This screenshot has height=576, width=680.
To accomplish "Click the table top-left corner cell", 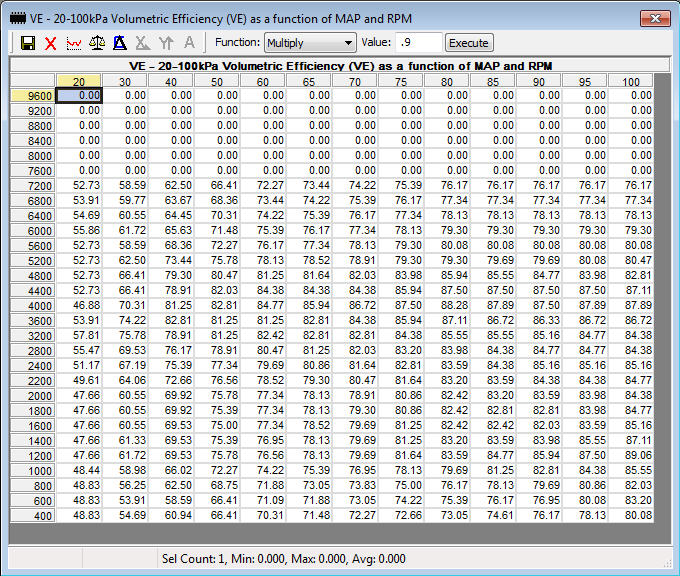I will pyautogui.click(x=33, y=81).
